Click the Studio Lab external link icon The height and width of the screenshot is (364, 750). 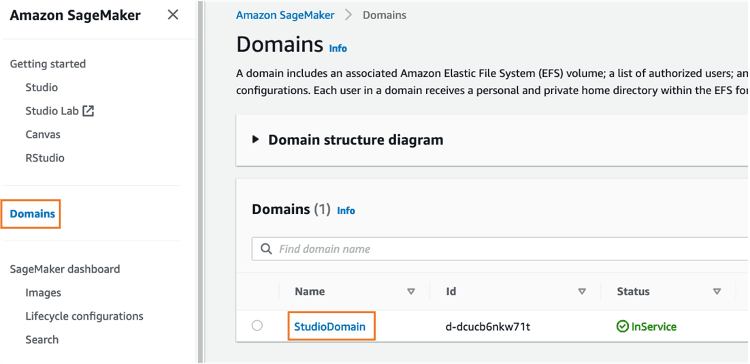88,111
